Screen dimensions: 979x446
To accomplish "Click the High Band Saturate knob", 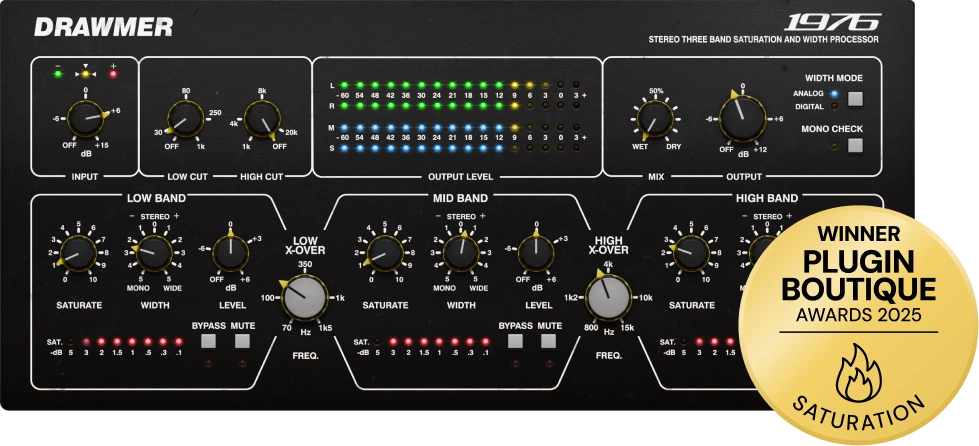I will click(690, 252).
